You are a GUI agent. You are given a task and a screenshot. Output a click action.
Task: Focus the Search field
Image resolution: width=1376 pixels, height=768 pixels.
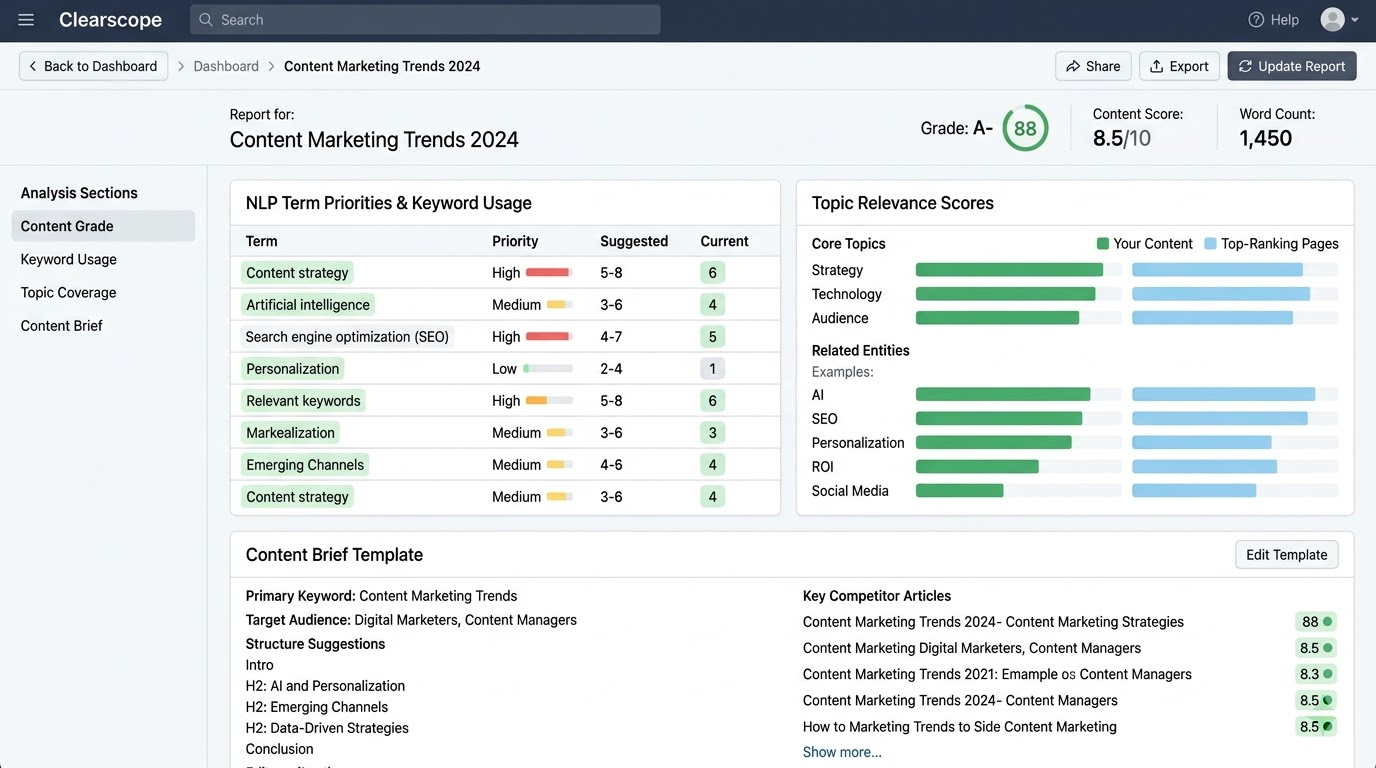(425, 20)
